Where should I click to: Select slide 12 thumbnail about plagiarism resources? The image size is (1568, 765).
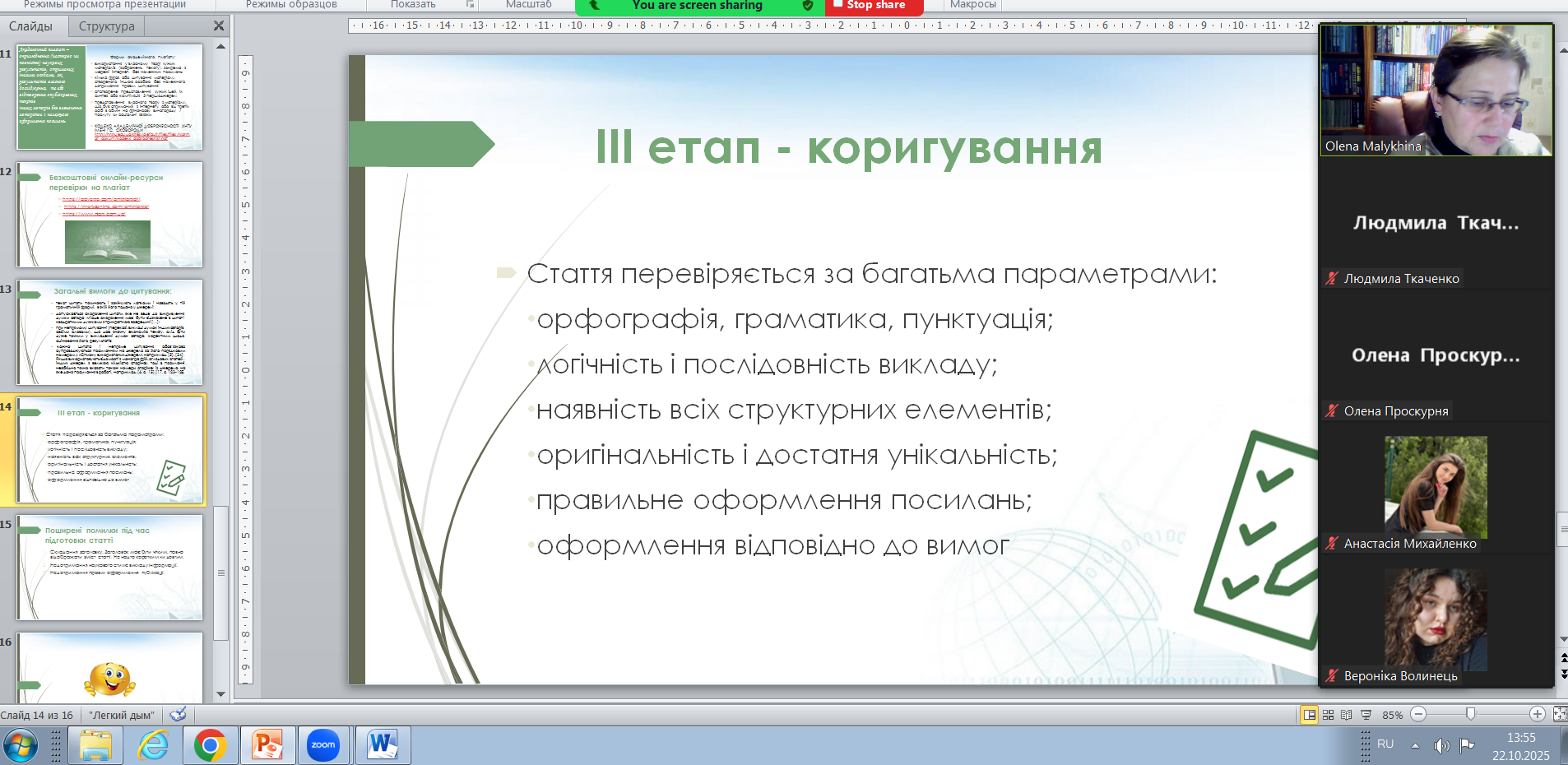coord(109,214)
